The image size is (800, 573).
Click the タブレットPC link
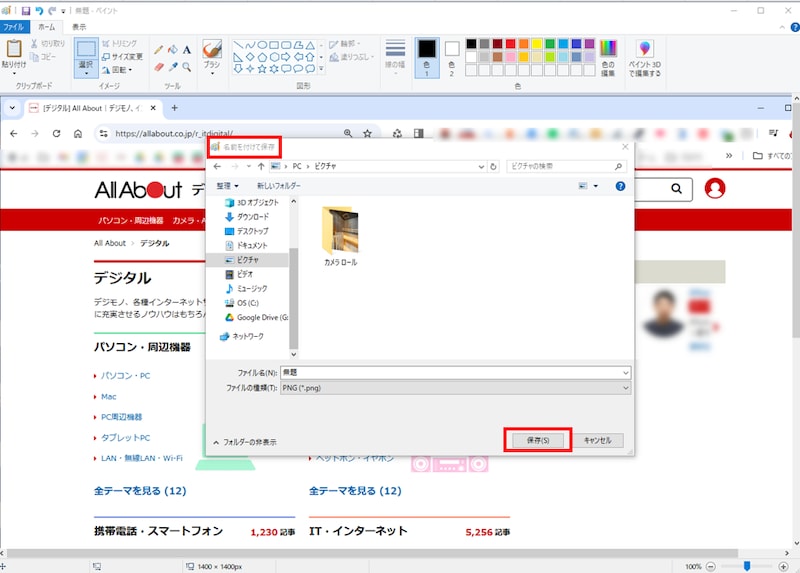pyautogui.click(x=126, y=437)
